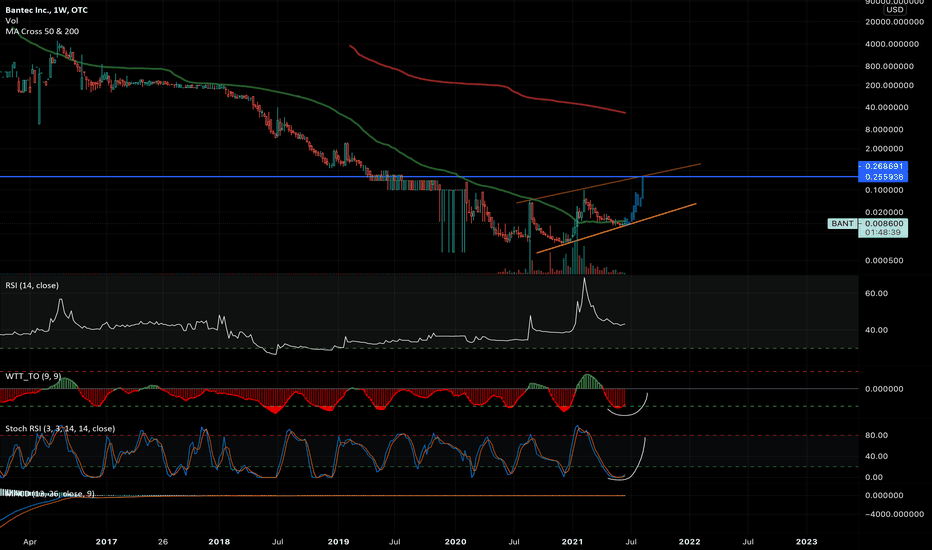The image size is (932, 550).
Task: Click the 2018 time axis label
Action: point(219,542)
